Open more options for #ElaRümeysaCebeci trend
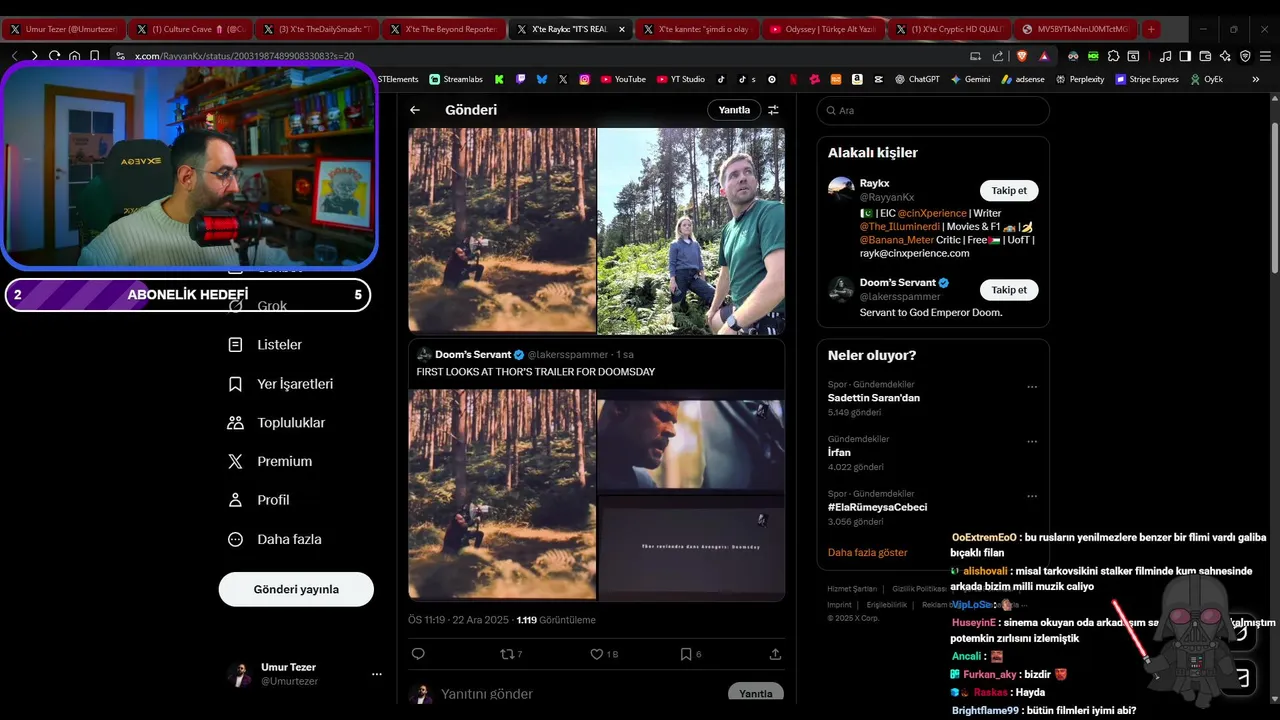This screenshot has width=1280, height=720. pyautogui.click(x=1032, y=496)
